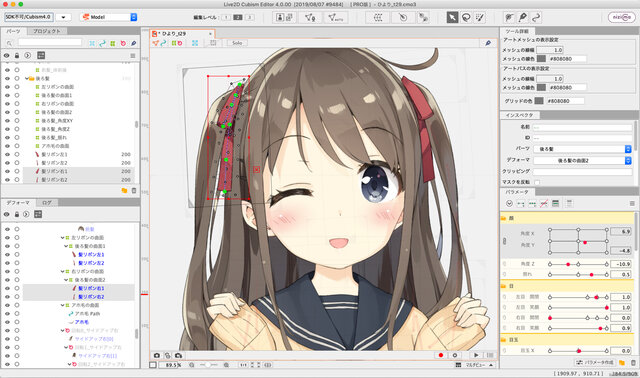
Task: Click the 1:1 zoom reset button
Action: [x=243, y=365]
